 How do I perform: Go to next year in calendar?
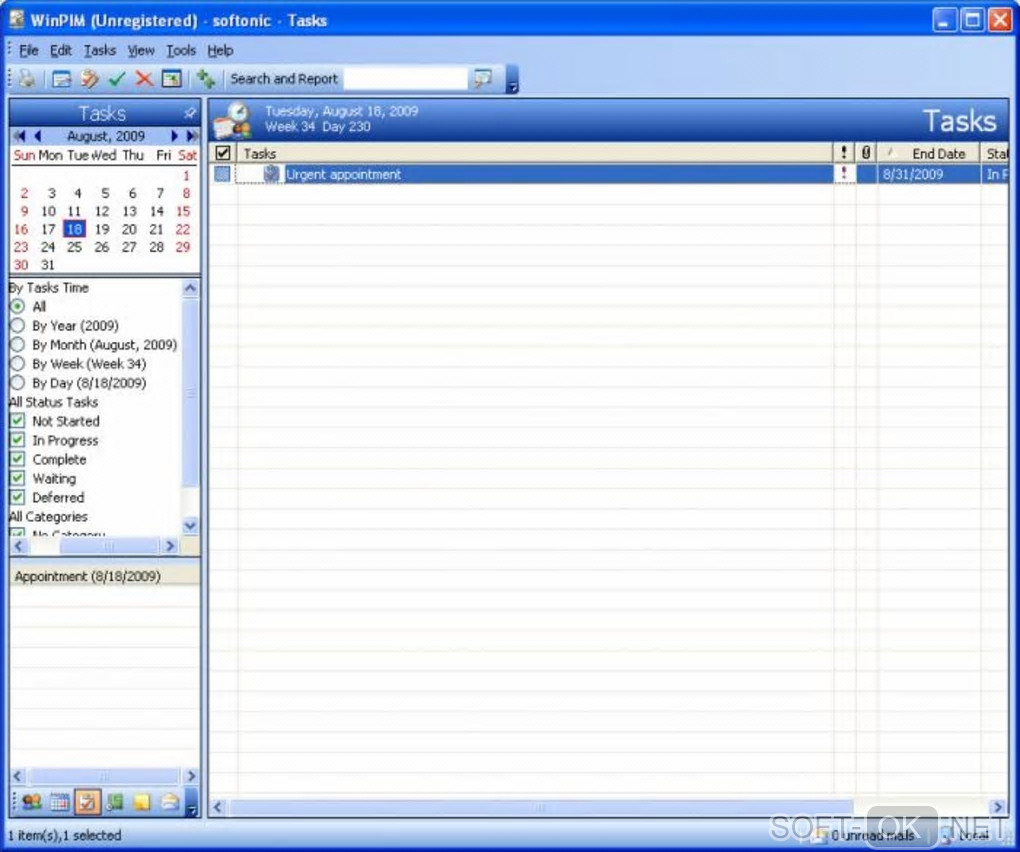pyautogui.click(x=192, y=136)
